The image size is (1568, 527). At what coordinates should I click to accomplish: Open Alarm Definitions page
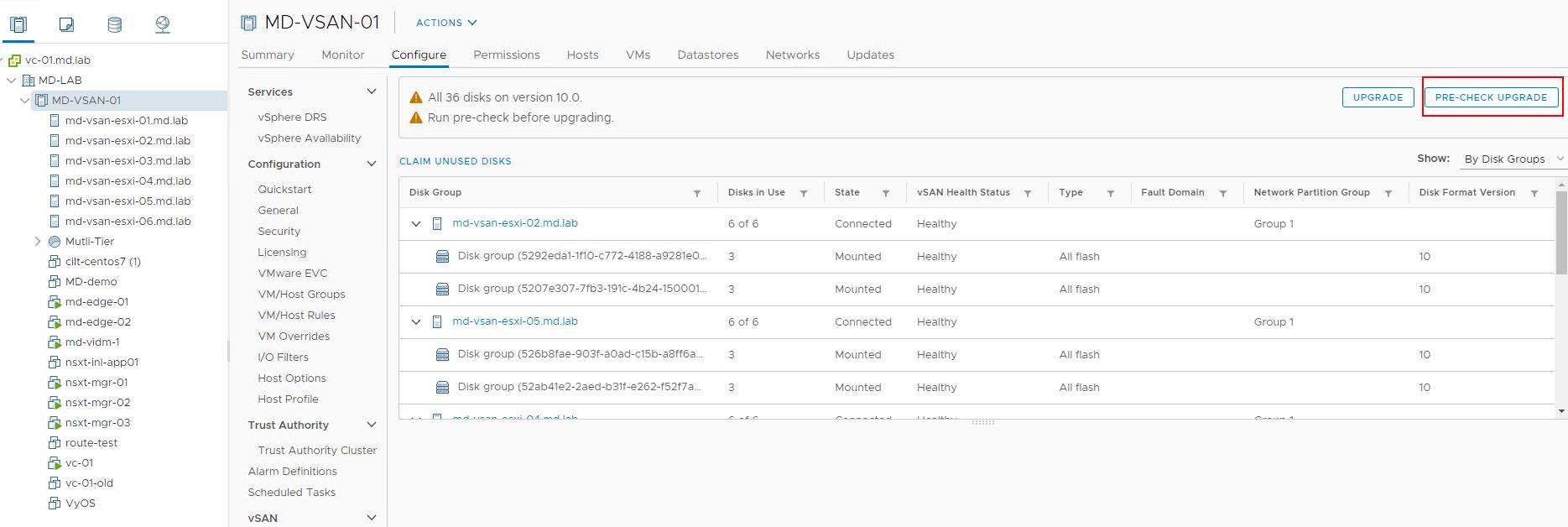[293, 472]
